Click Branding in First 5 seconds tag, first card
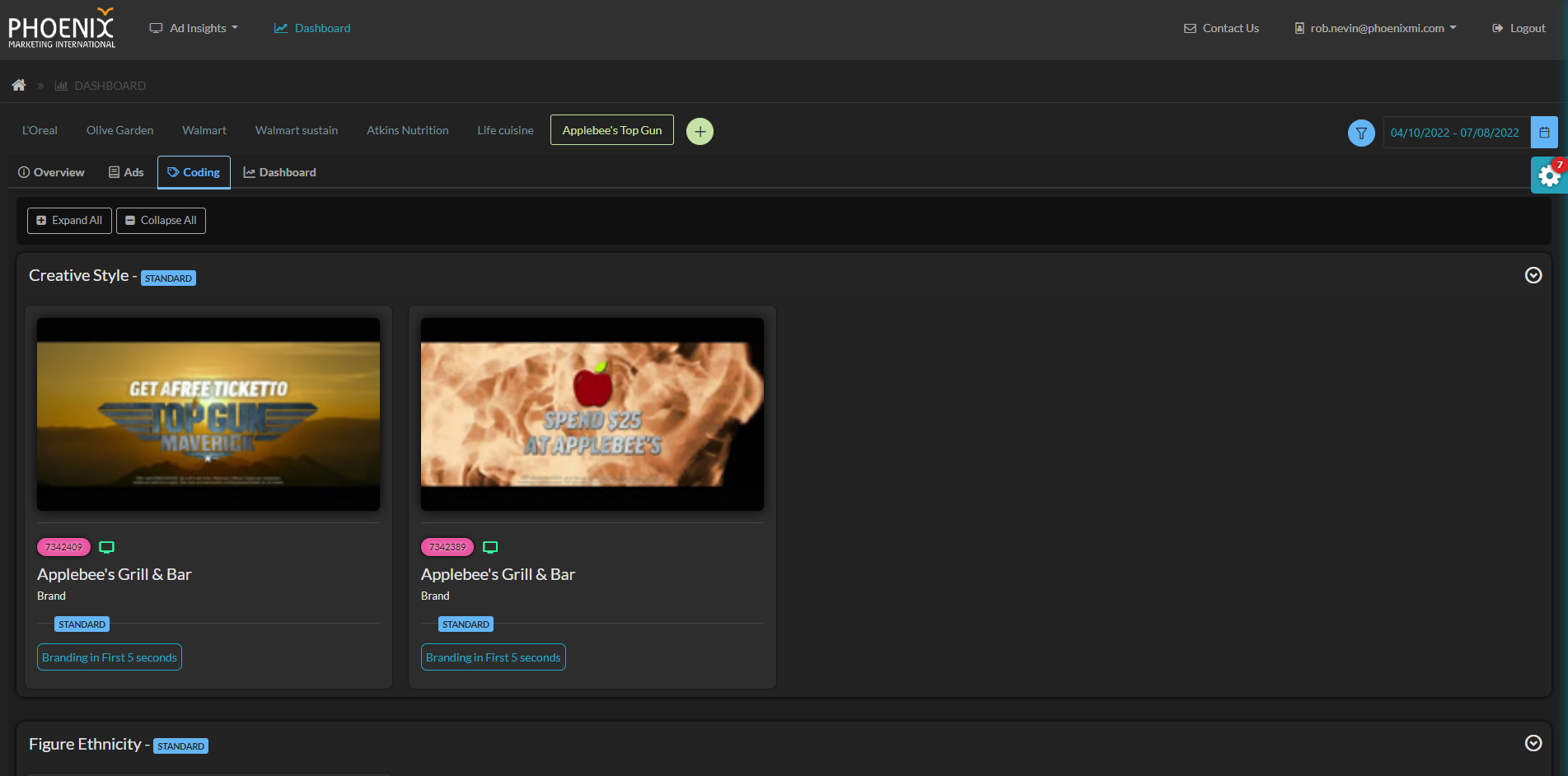 [x=110, y=657]
